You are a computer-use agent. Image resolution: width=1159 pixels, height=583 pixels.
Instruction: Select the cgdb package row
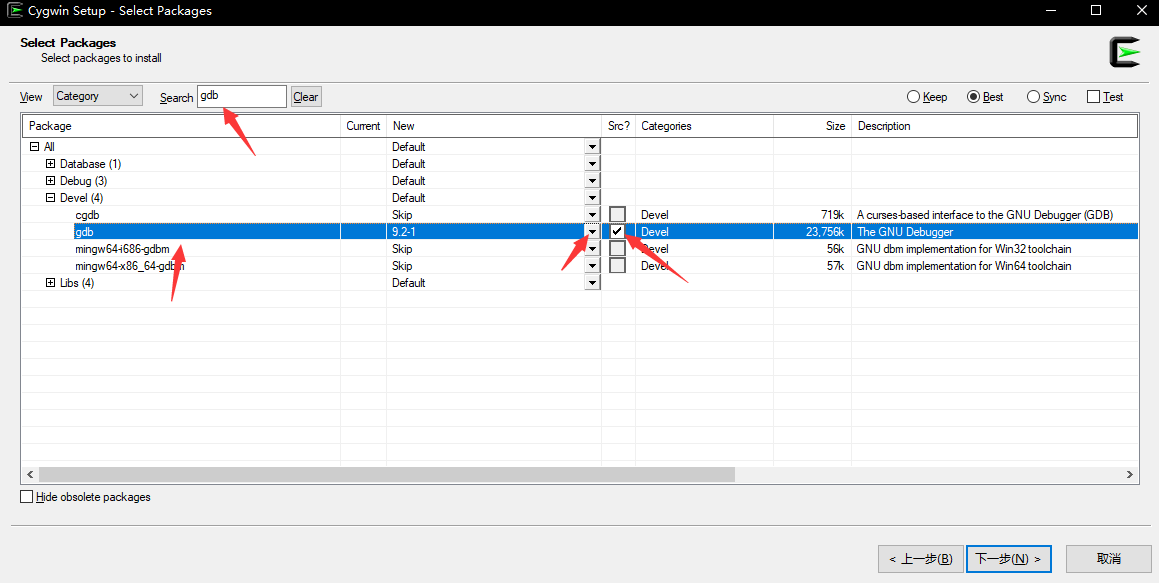[580, 214]
